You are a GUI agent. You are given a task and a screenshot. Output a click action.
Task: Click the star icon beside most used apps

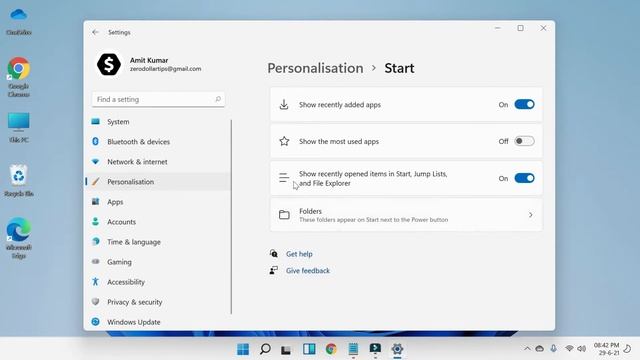click(284, 141)
